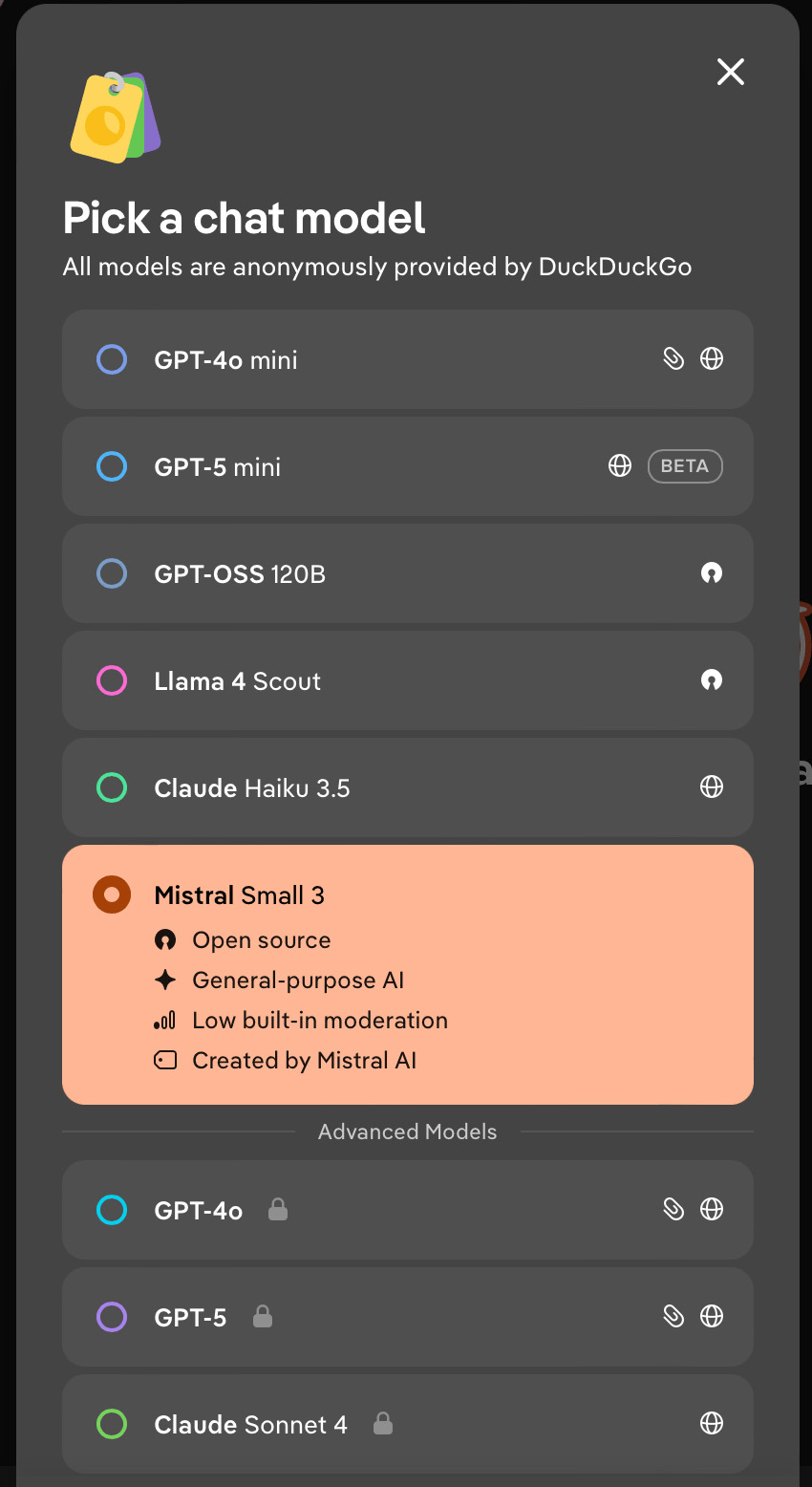812x1487 pixels.
Task: Select the GPT-5 mini radio button
Action: point(112,467)
